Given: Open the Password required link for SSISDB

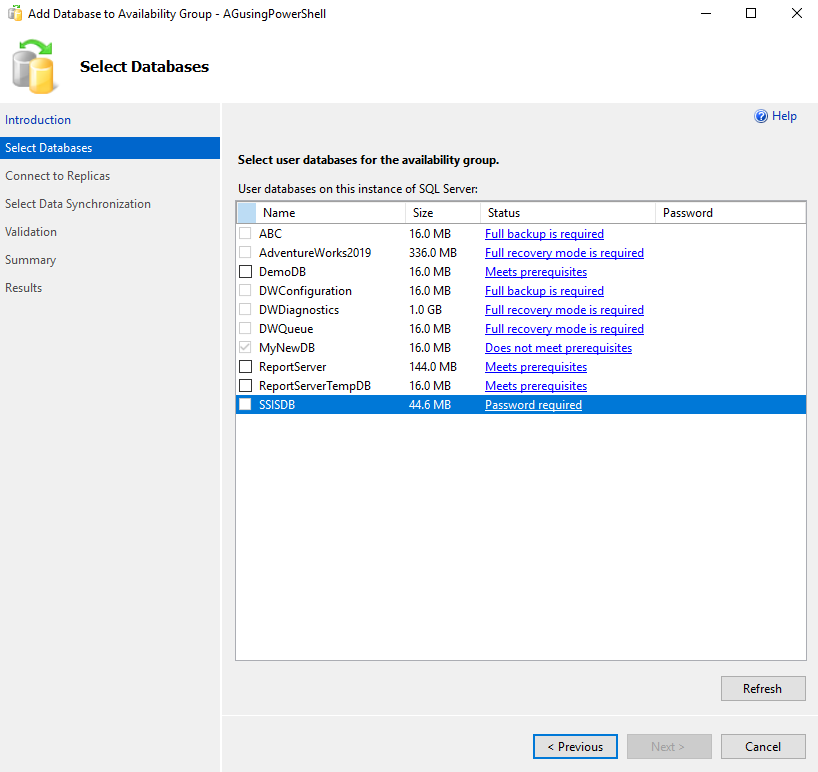Looking at the screenshot, I should 533,404.
